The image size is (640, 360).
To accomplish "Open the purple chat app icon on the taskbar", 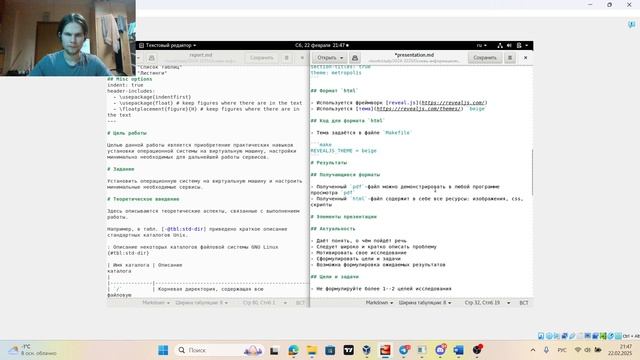I will click(x=440, y=350).
